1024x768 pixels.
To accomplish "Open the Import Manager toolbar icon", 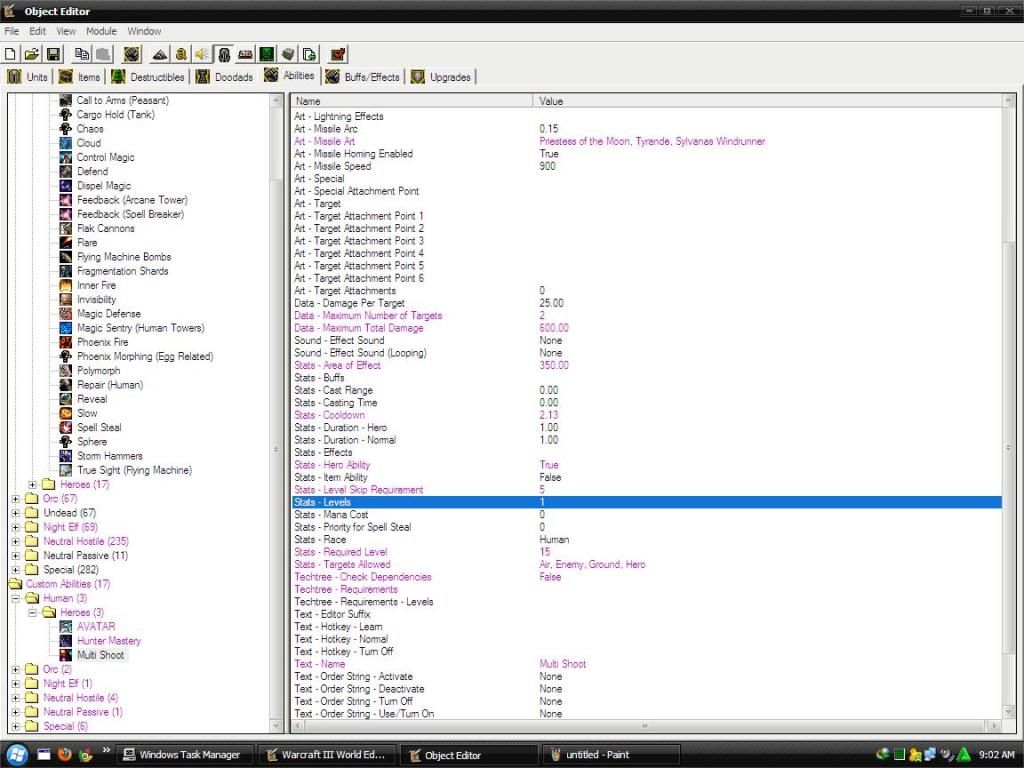I will [x=310, y=54].
